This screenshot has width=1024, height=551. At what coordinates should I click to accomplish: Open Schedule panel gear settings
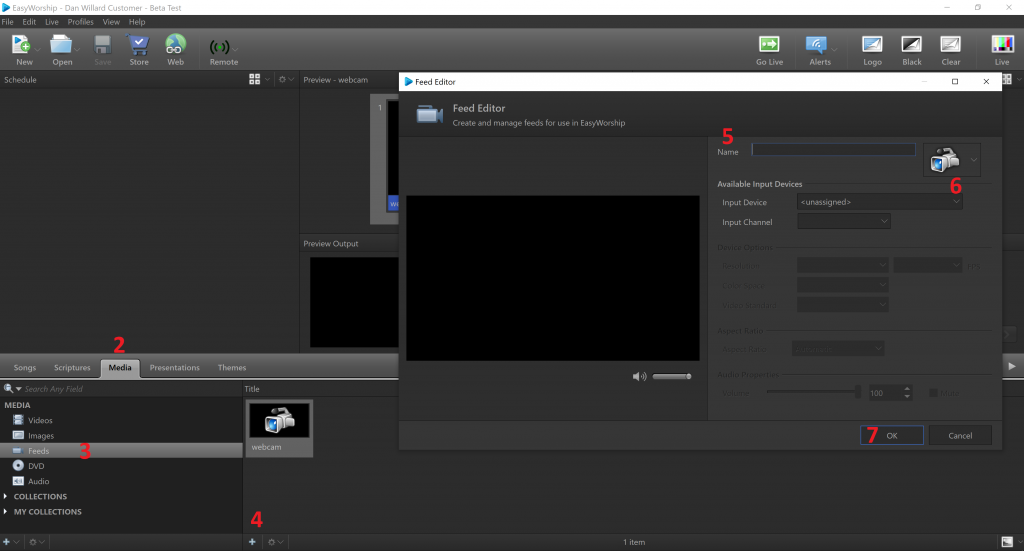[282, 79]
